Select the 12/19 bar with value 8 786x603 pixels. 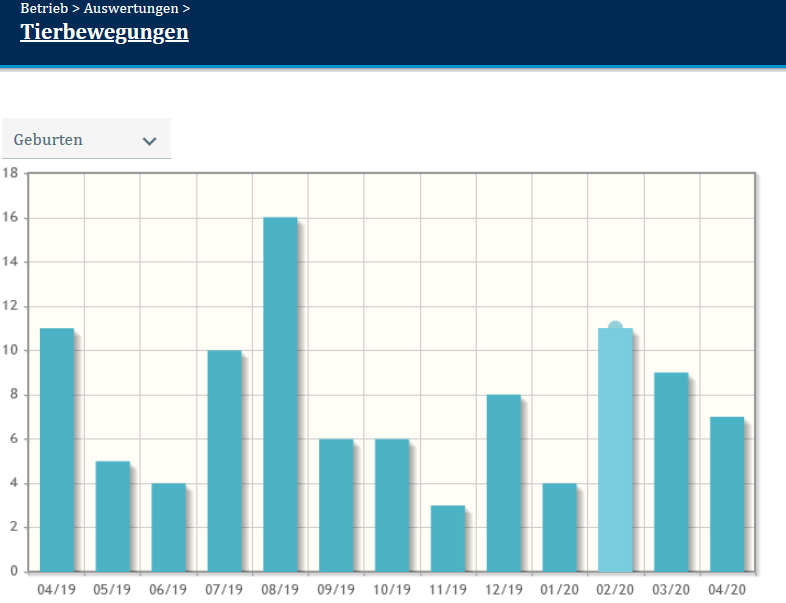click(504, 483)
